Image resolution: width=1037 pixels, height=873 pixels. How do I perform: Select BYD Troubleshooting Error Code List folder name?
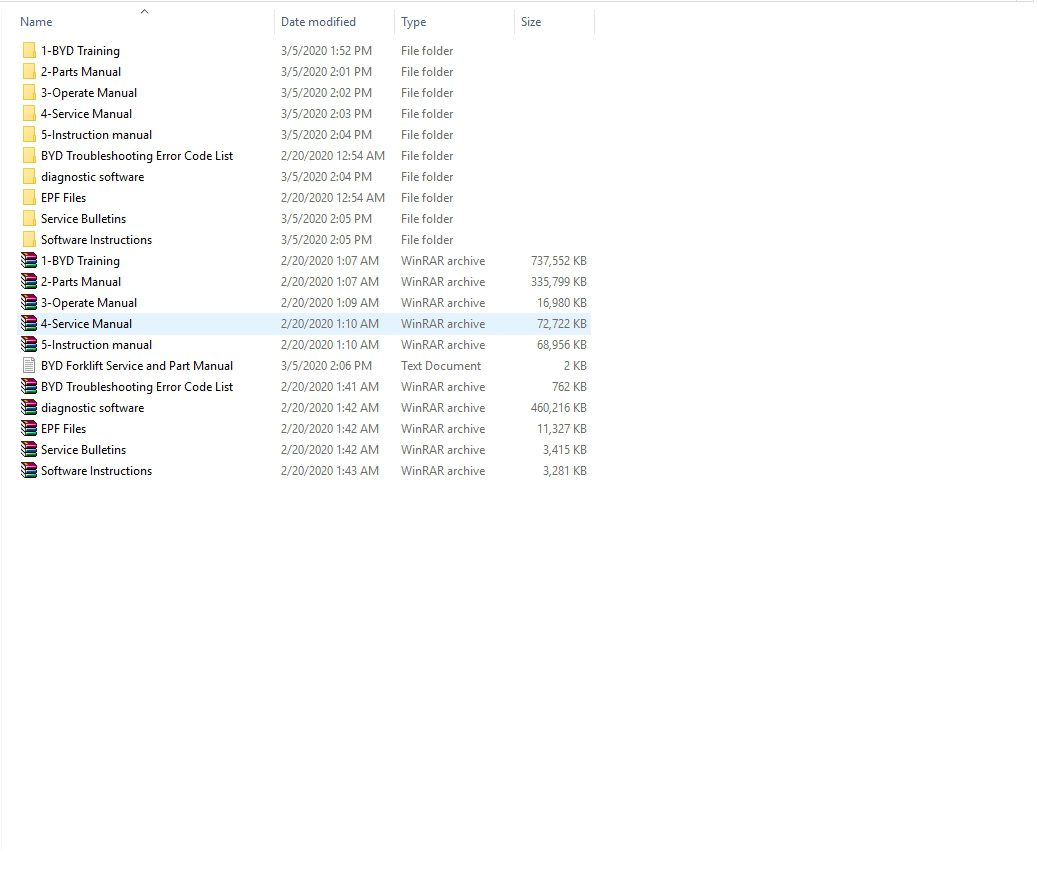point(137,156)
